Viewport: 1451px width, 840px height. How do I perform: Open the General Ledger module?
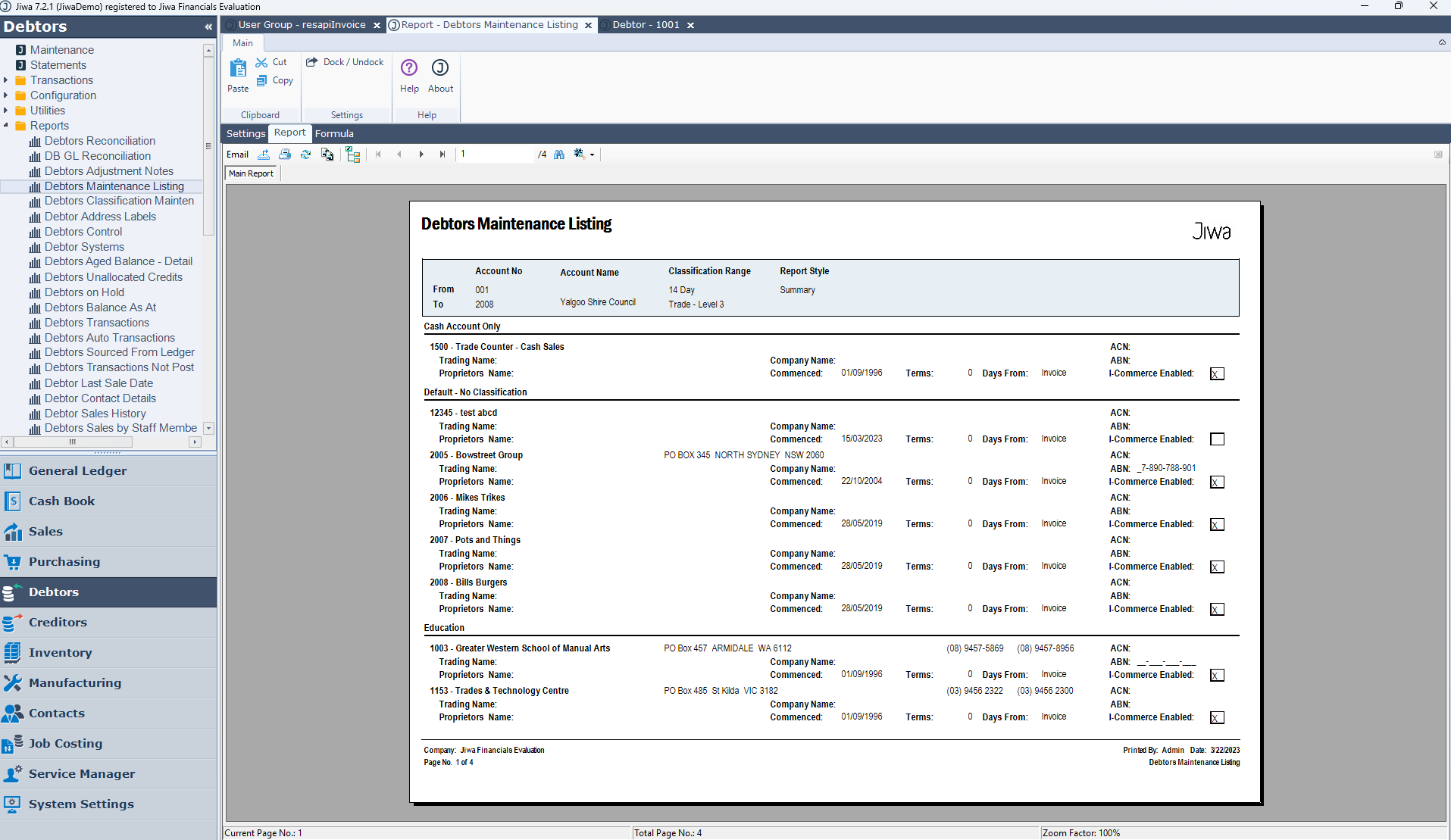tap(77, 471)
